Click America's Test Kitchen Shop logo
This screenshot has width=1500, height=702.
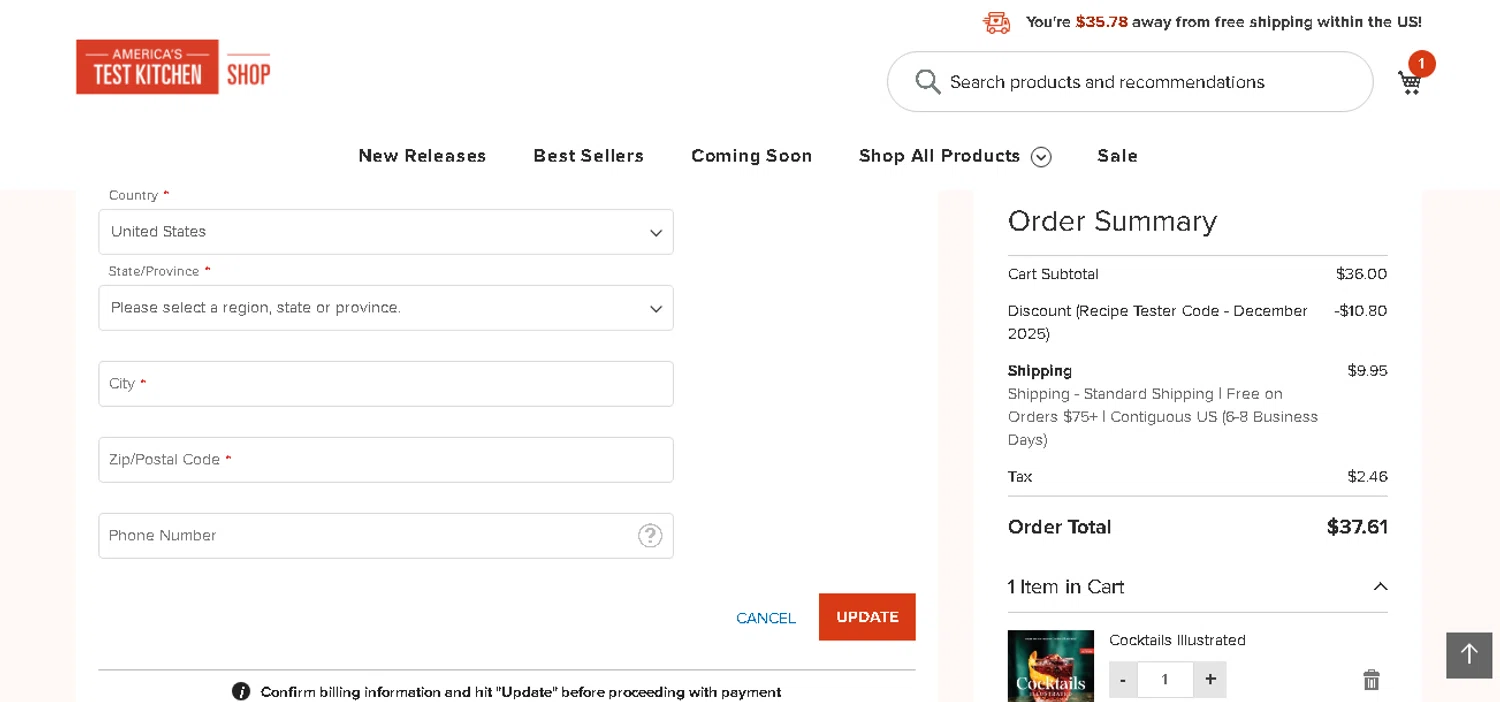pos(174,67)
